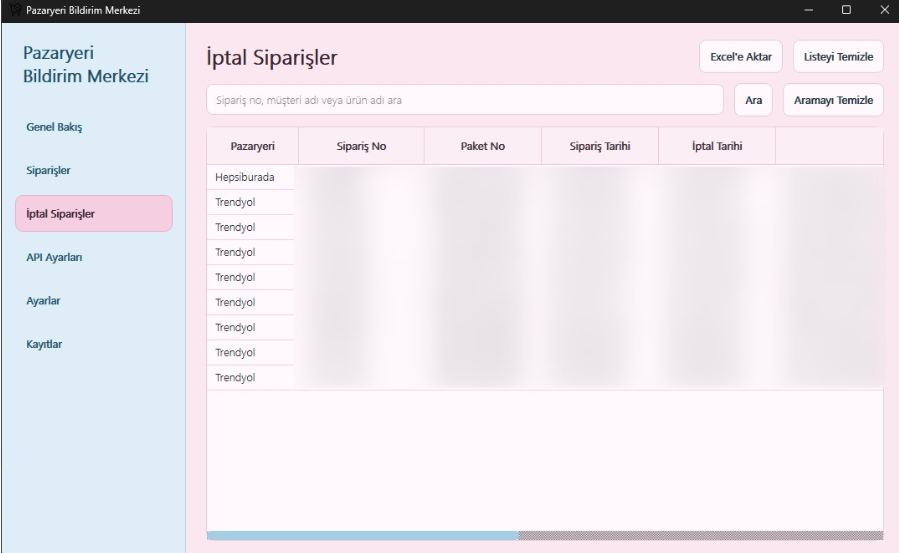Open Genel Bakış in the sidebar
Image resolution: width=899 pixels, height=553 pixels.
[x=93, y=127]
